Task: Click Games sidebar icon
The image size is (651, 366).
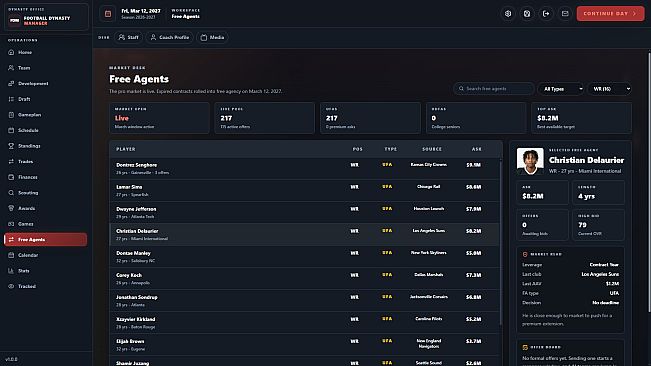Action: pyautogui.click(x=11, y=224)
